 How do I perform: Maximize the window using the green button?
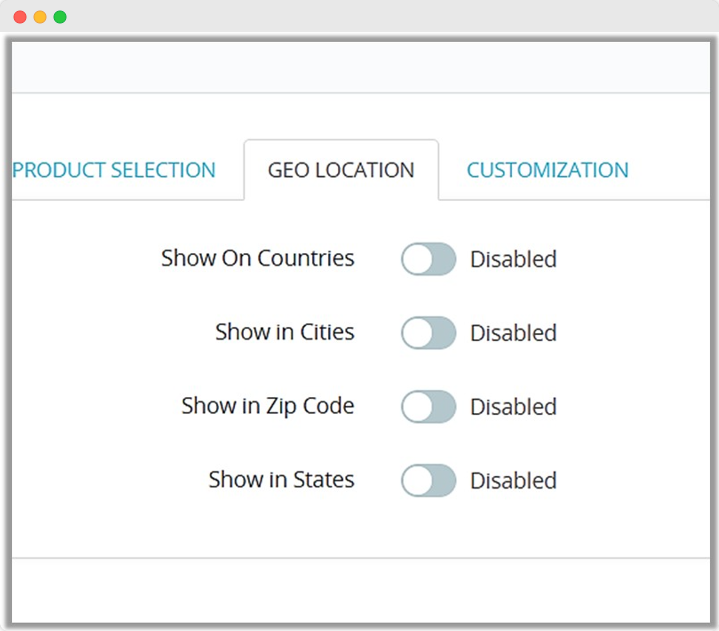point(60,17)
